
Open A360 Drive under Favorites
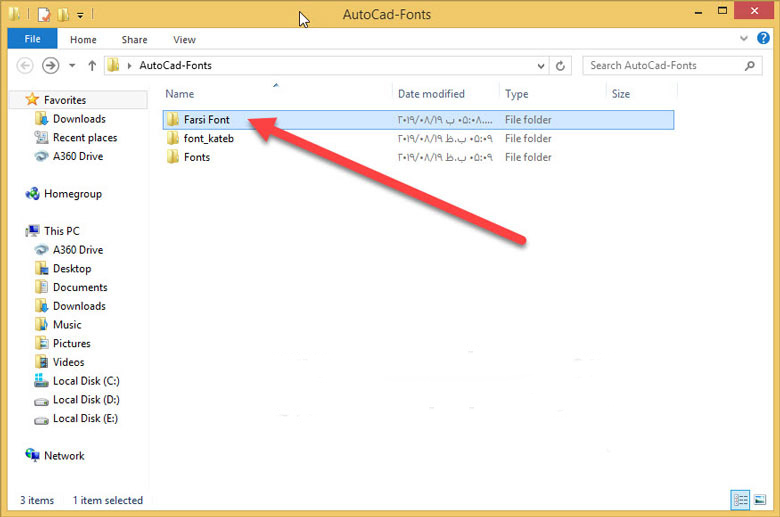tap(78, 156)
